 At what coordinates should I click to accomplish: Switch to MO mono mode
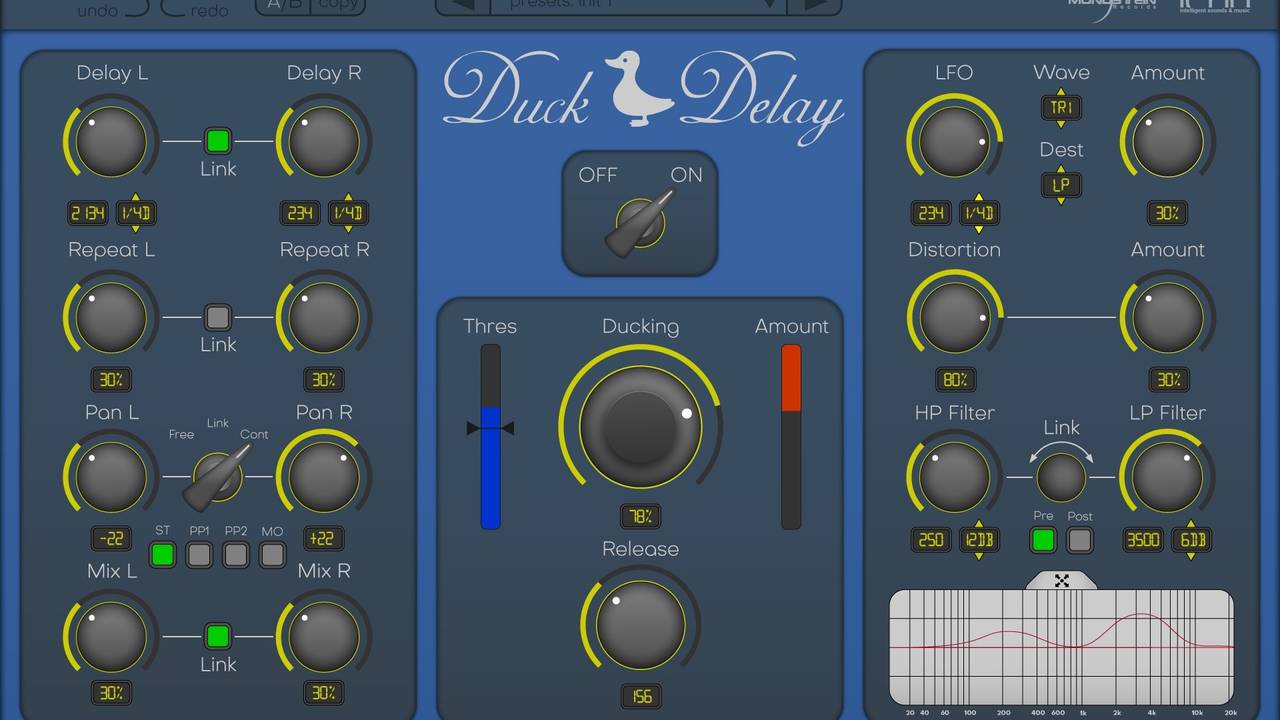pyautogui.click(x=272, y=554)
